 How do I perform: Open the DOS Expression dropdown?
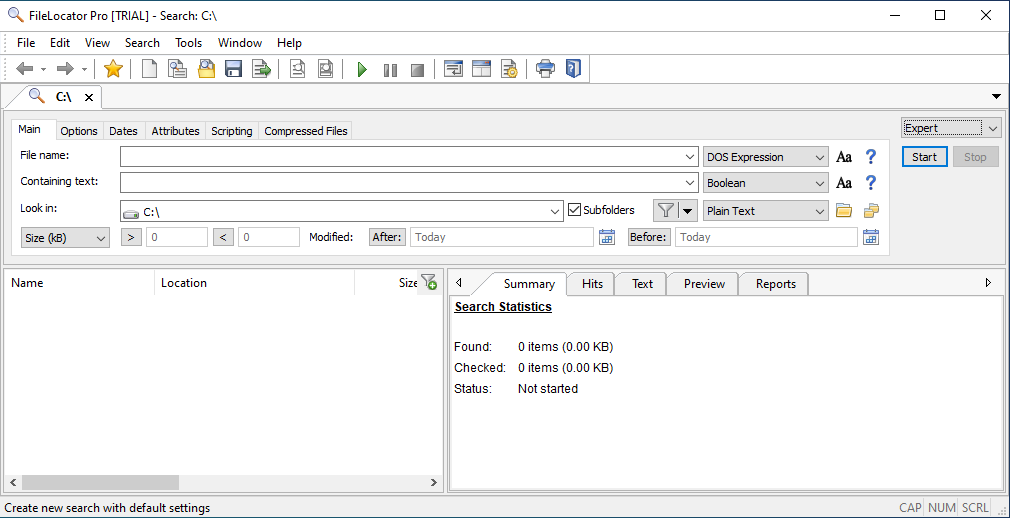click(765, 157)
